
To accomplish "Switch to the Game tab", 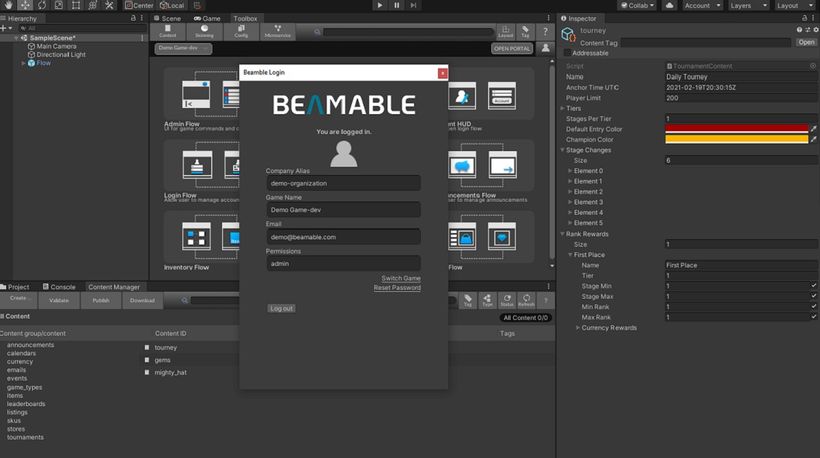I will coord(208,18).
